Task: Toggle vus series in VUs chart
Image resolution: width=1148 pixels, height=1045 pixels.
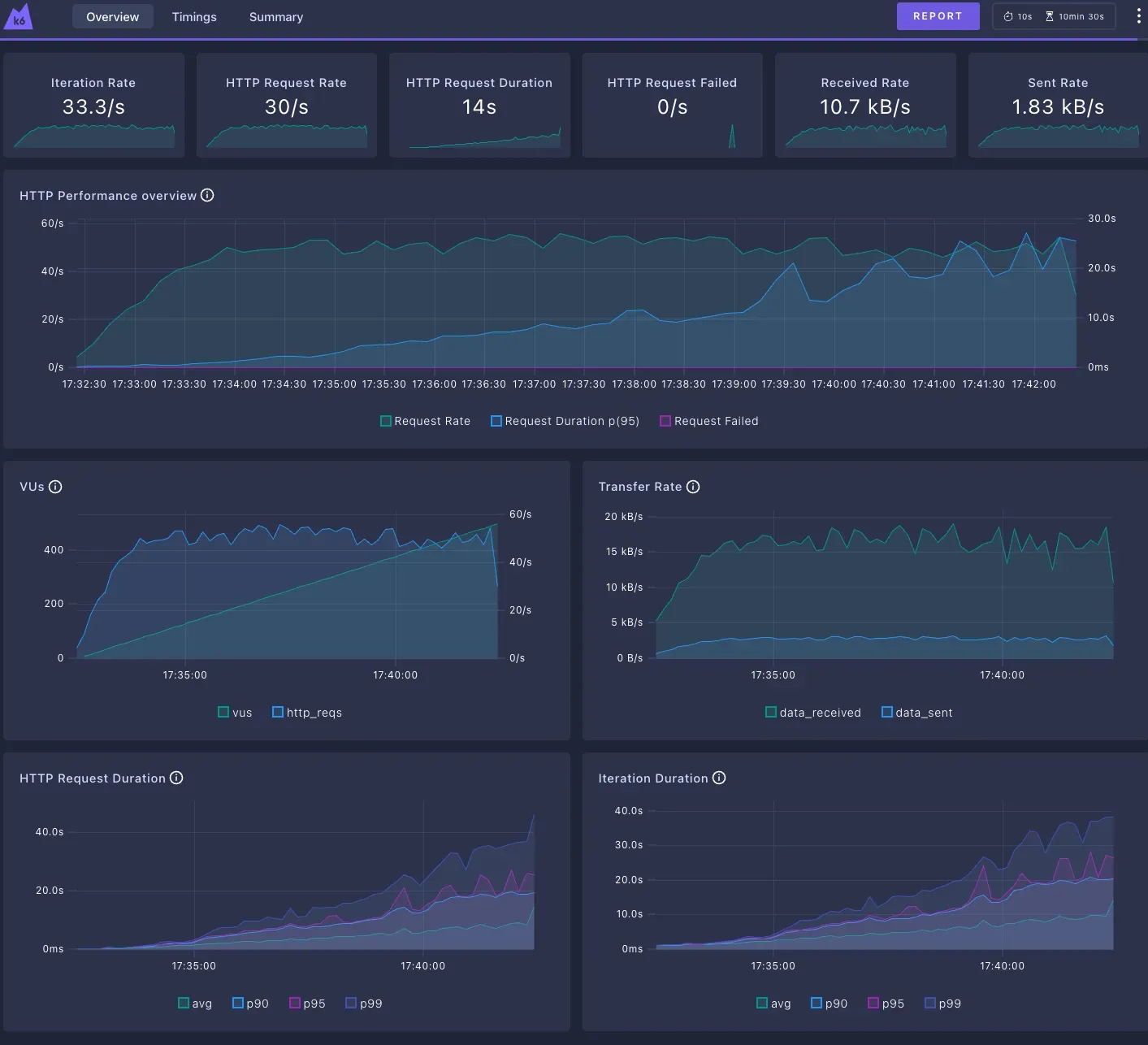Action: pyautogui.click(x=235, y=713)
